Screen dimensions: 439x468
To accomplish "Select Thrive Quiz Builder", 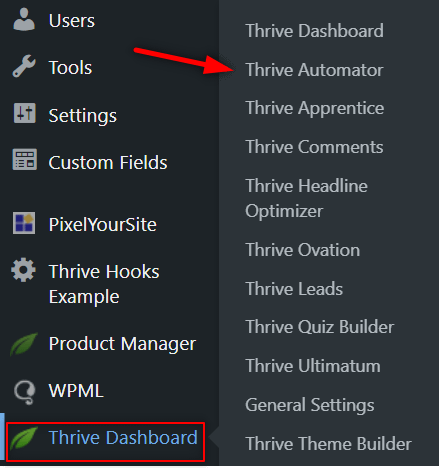I will click(320, 327).
